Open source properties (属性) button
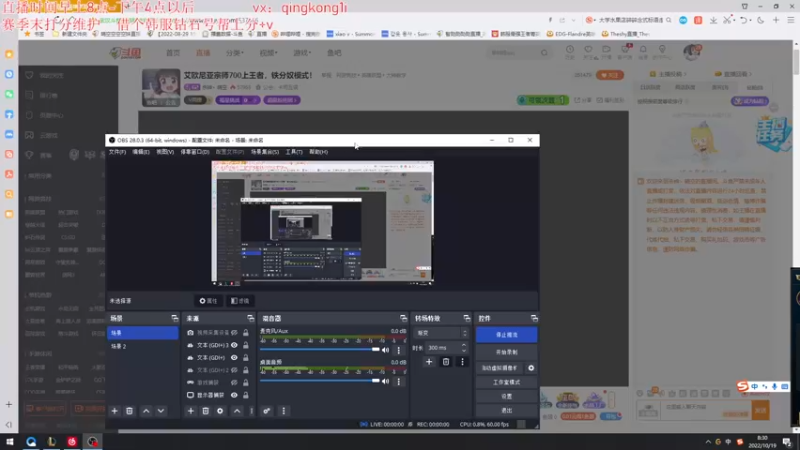Image resolution: width=800 pixels, height=450 pixels. [x=208, y=301]
